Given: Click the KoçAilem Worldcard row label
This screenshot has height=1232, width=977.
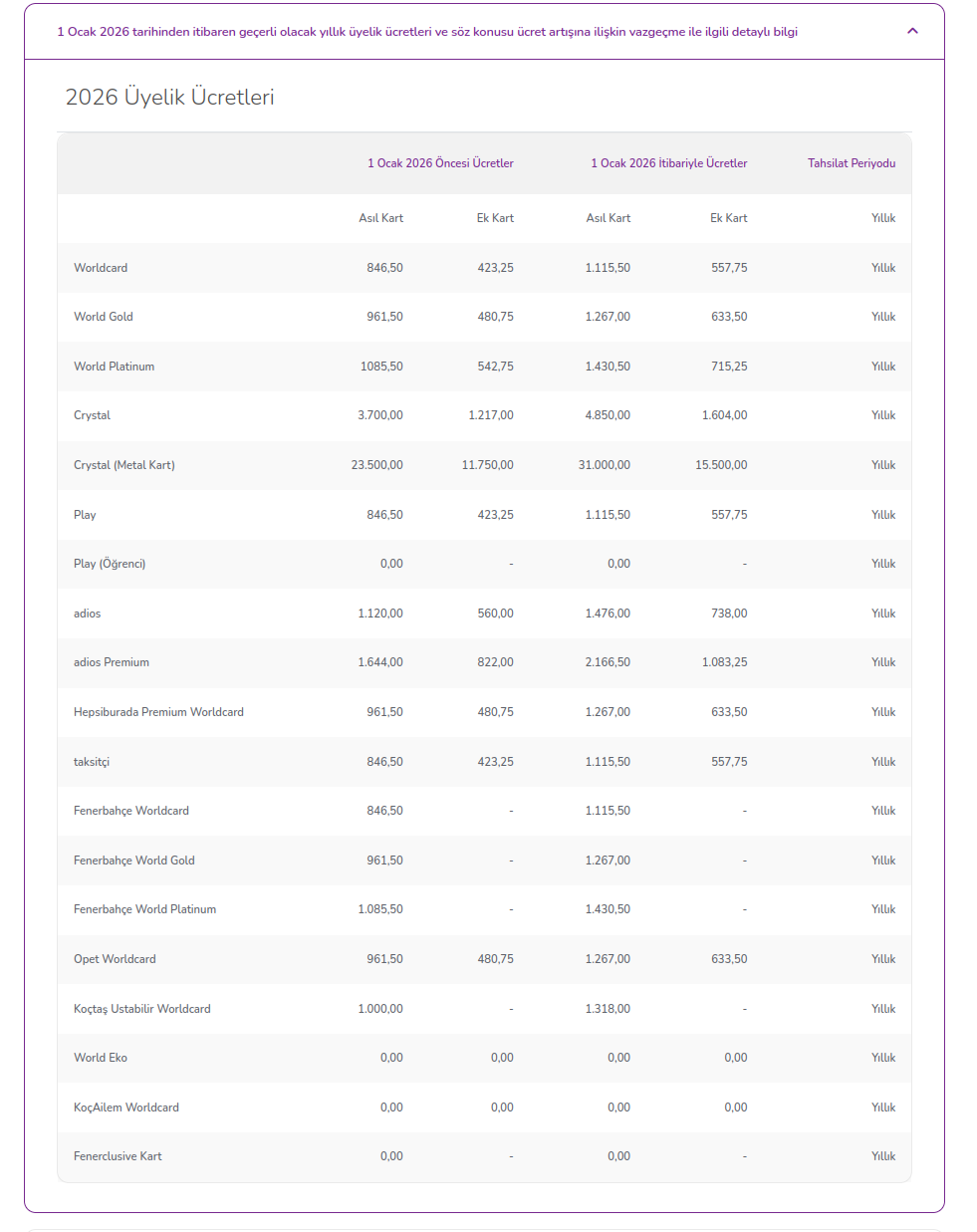Looking at the screenshot, I should (x=126, y=1108).
